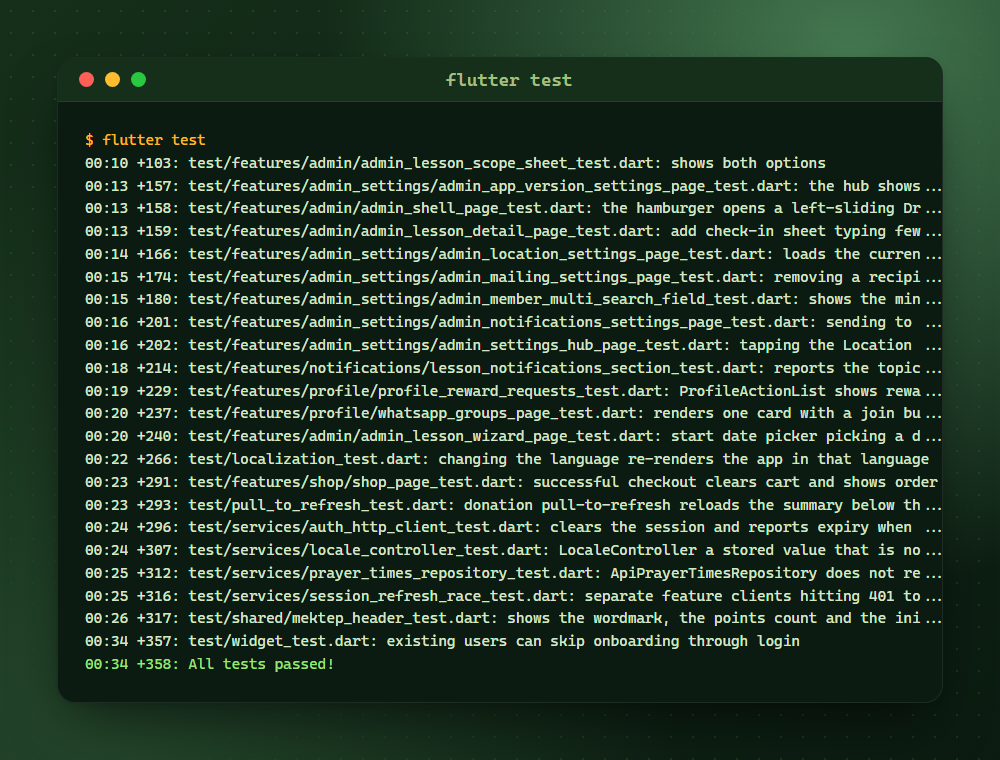Click the red close window button

[87, 80]
